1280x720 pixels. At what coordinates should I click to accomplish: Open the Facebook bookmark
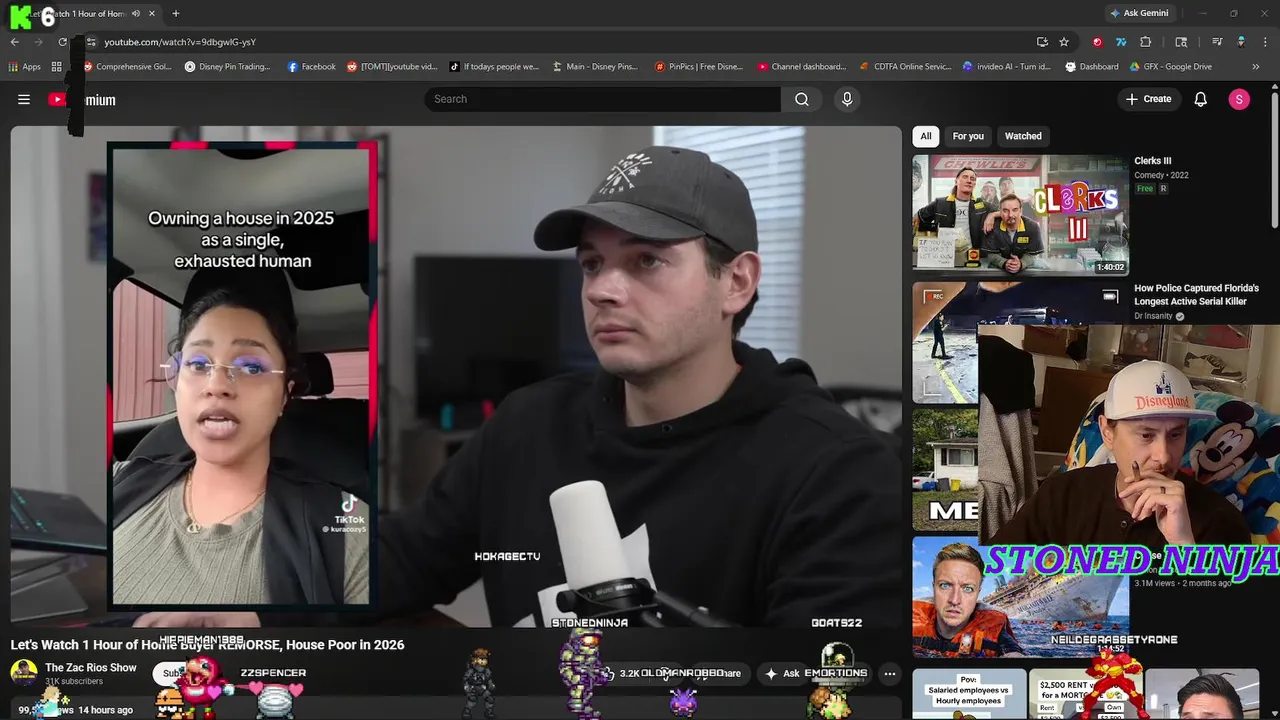(311, 67)
